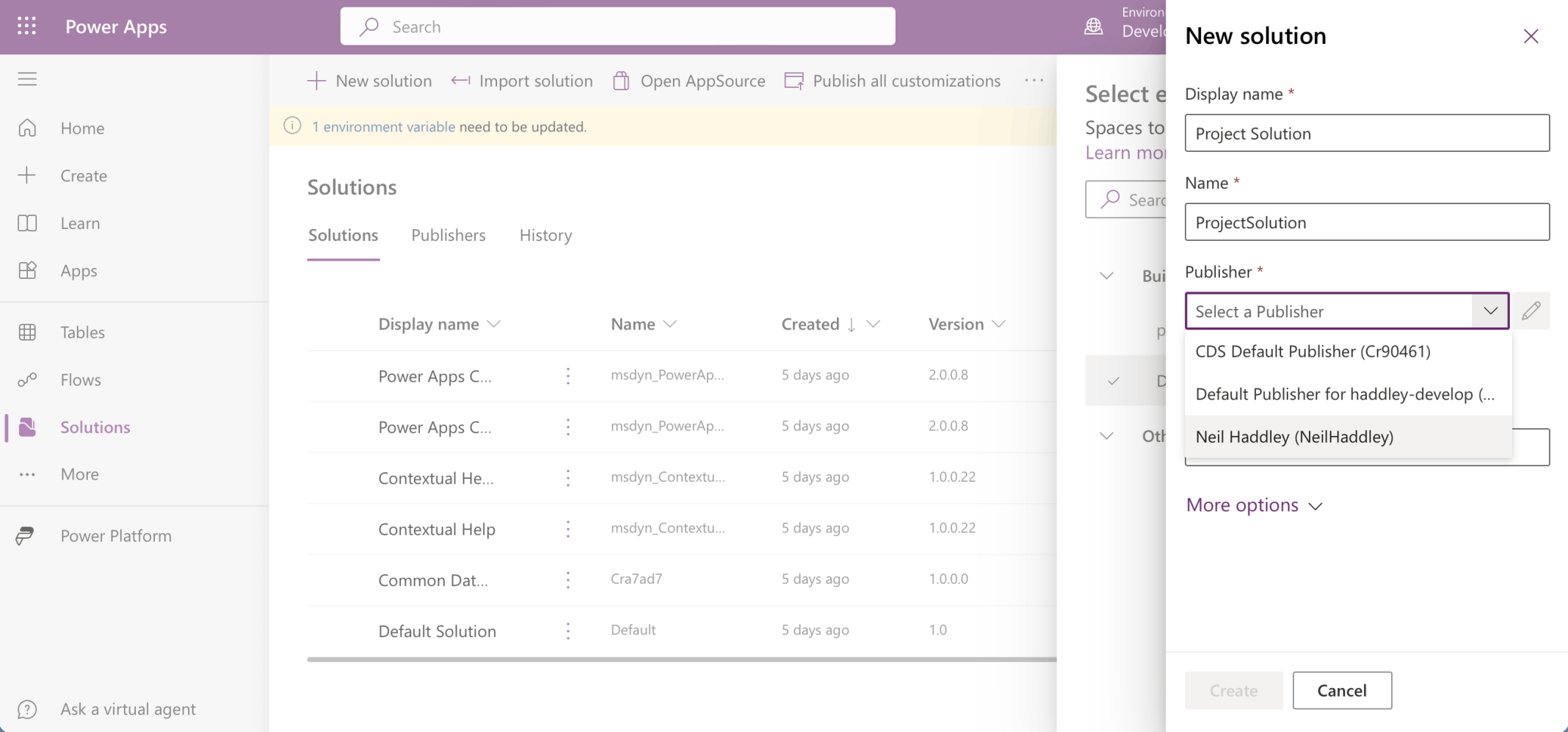Click the Display name input field
Image resolution: width=1568 pixels, height=732 pixels.
pyautogui.click(x=1366, y=134)
